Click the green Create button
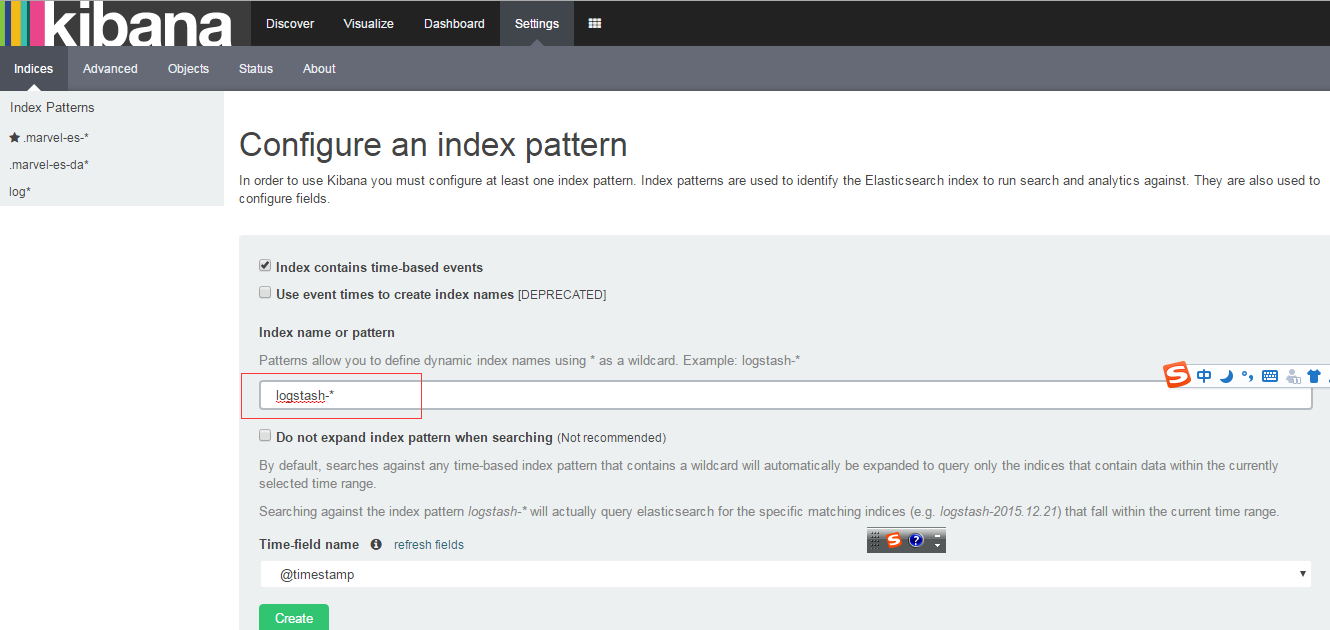The width and height of the screenshot is (1330, 630). pyautogui.click(x=294, y=618)
